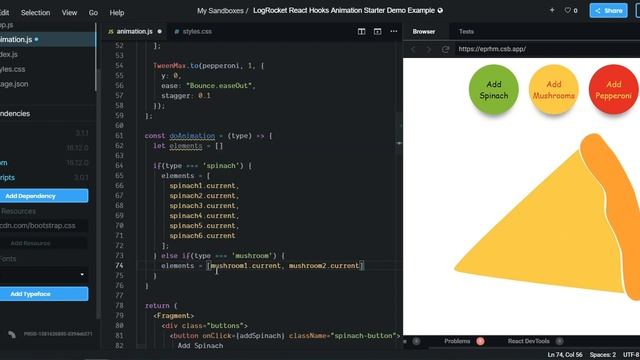
Task: Click the Add Resource button
Action: click(44, 243)
